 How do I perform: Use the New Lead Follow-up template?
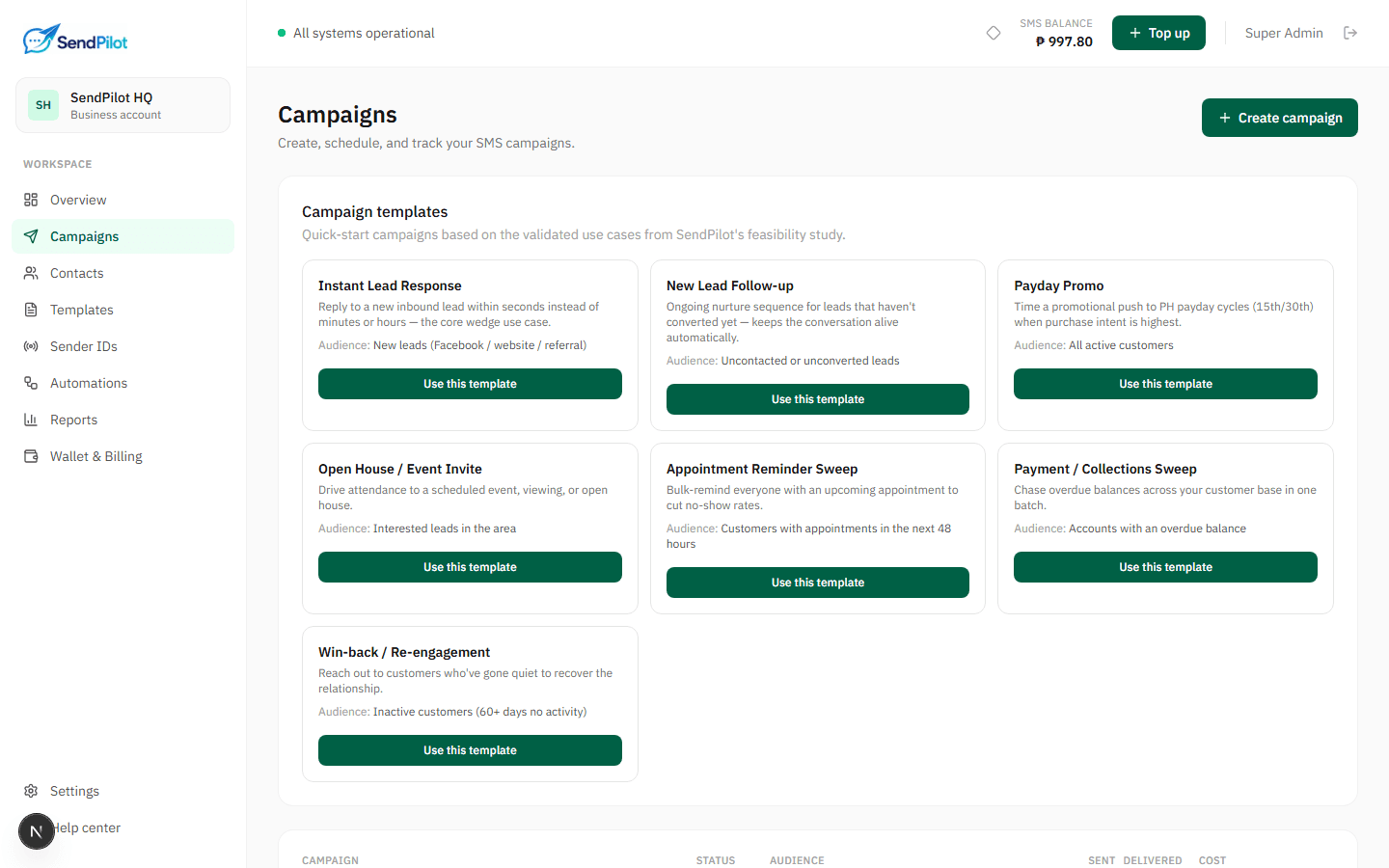(818, 399)
